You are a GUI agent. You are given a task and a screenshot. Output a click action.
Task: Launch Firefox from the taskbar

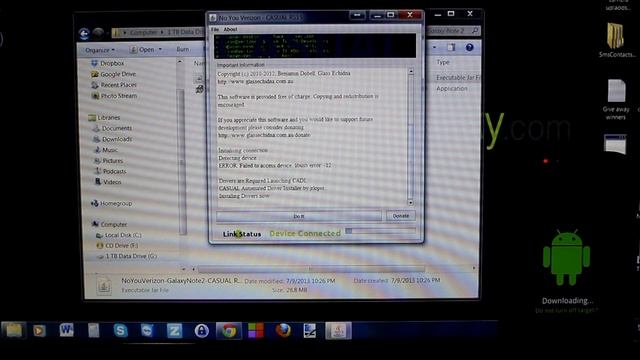click(283, 330)
